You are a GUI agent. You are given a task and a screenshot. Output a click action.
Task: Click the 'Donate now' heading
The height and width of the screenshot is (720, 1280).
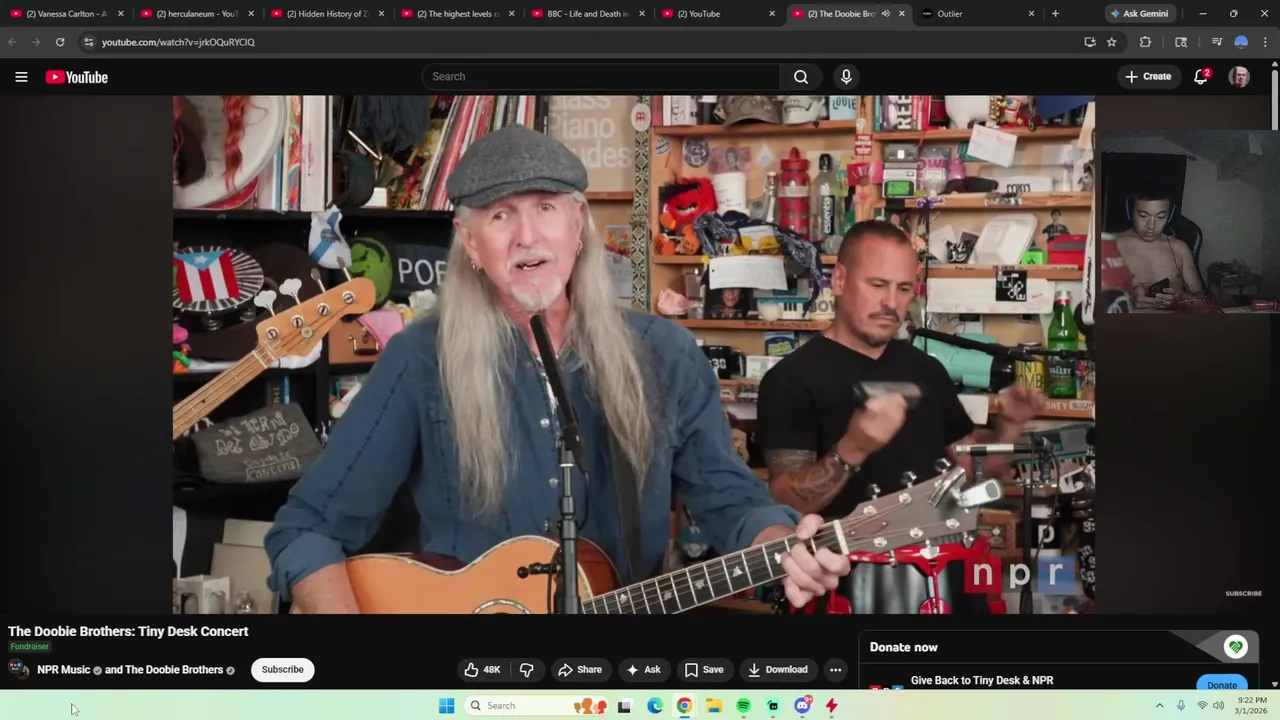(903, 647)
